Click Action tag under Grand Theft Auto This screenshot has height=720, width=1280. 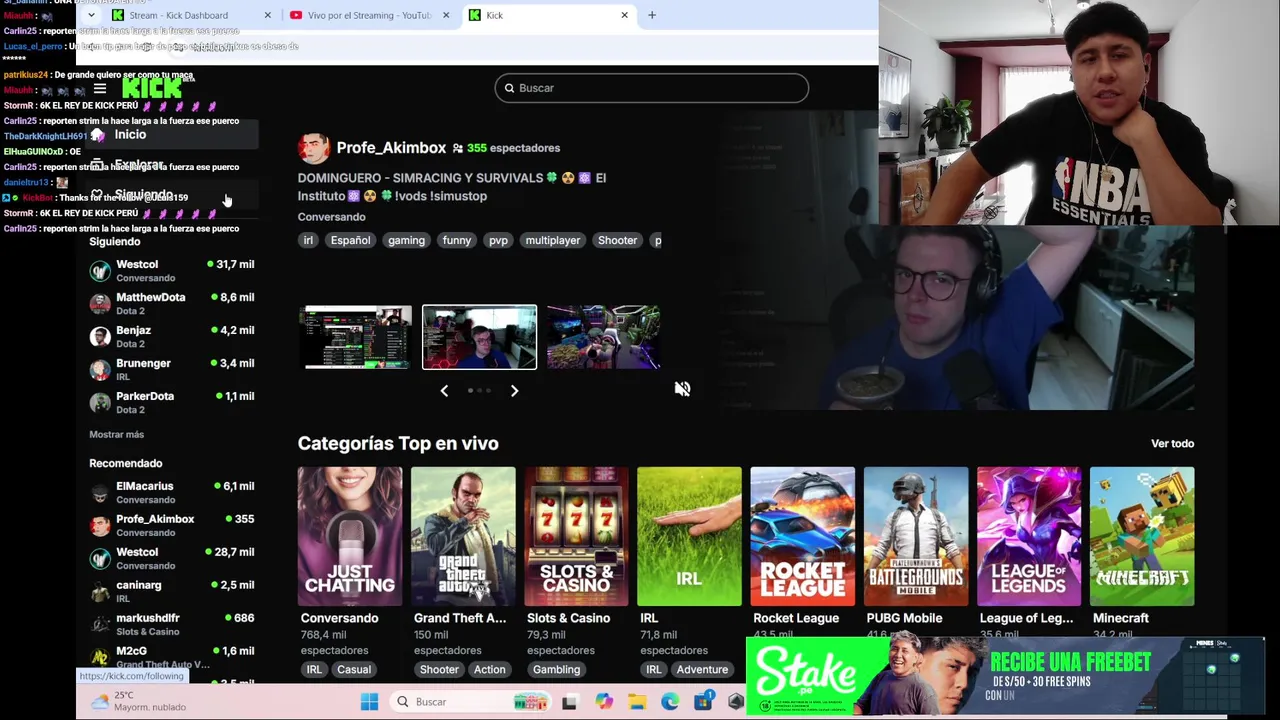pos(489,669)
